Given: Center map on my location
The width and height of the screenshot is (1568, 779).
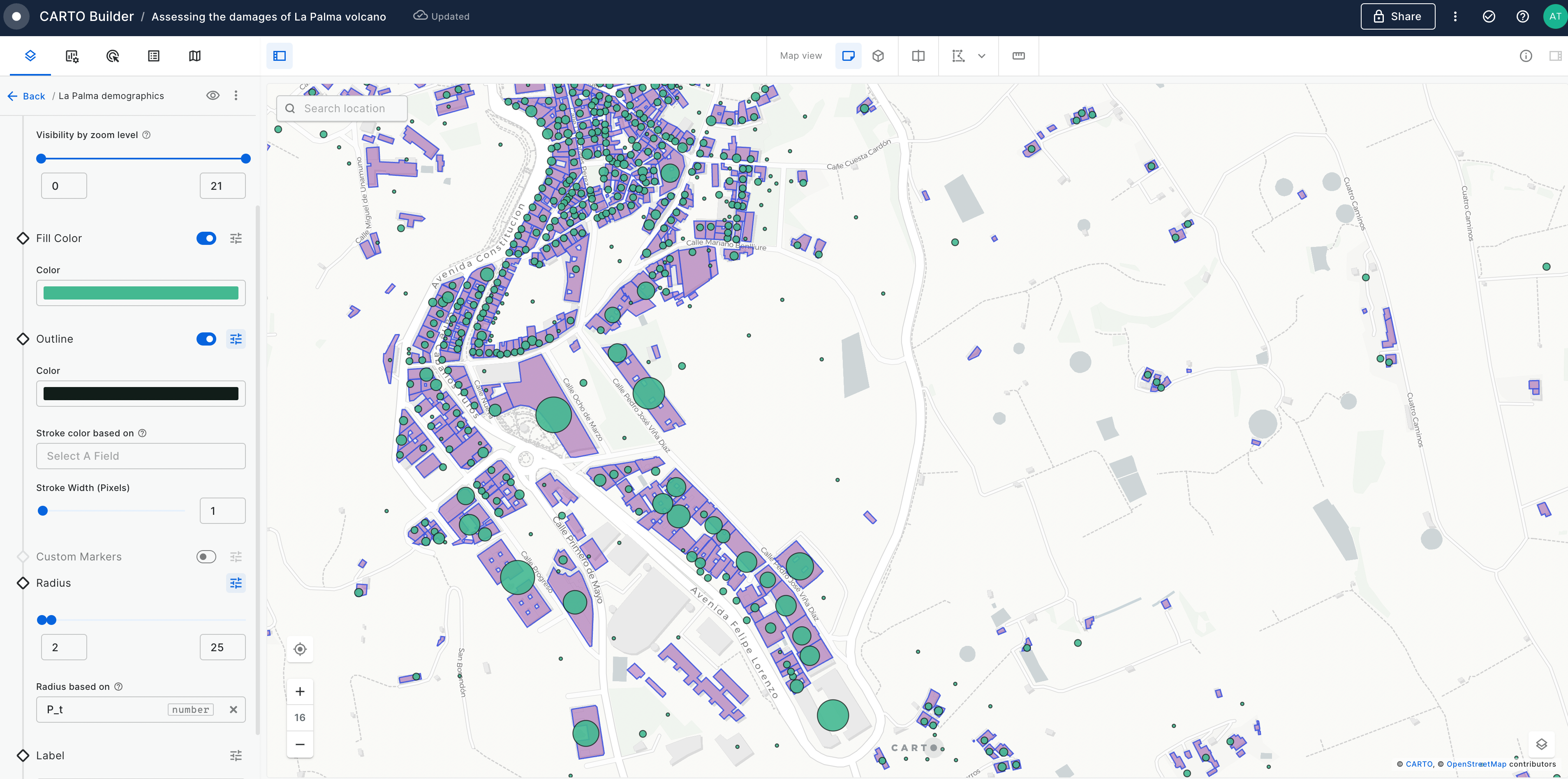Looking at the screenshot, I should 299,650.
